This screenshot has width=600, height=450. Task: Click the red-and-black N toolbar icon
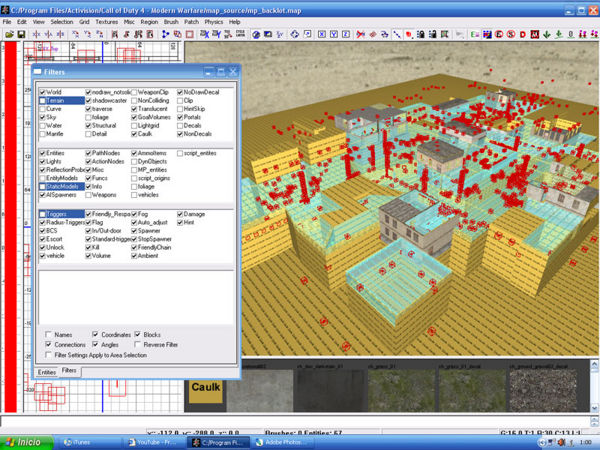(x=535, y=34)
